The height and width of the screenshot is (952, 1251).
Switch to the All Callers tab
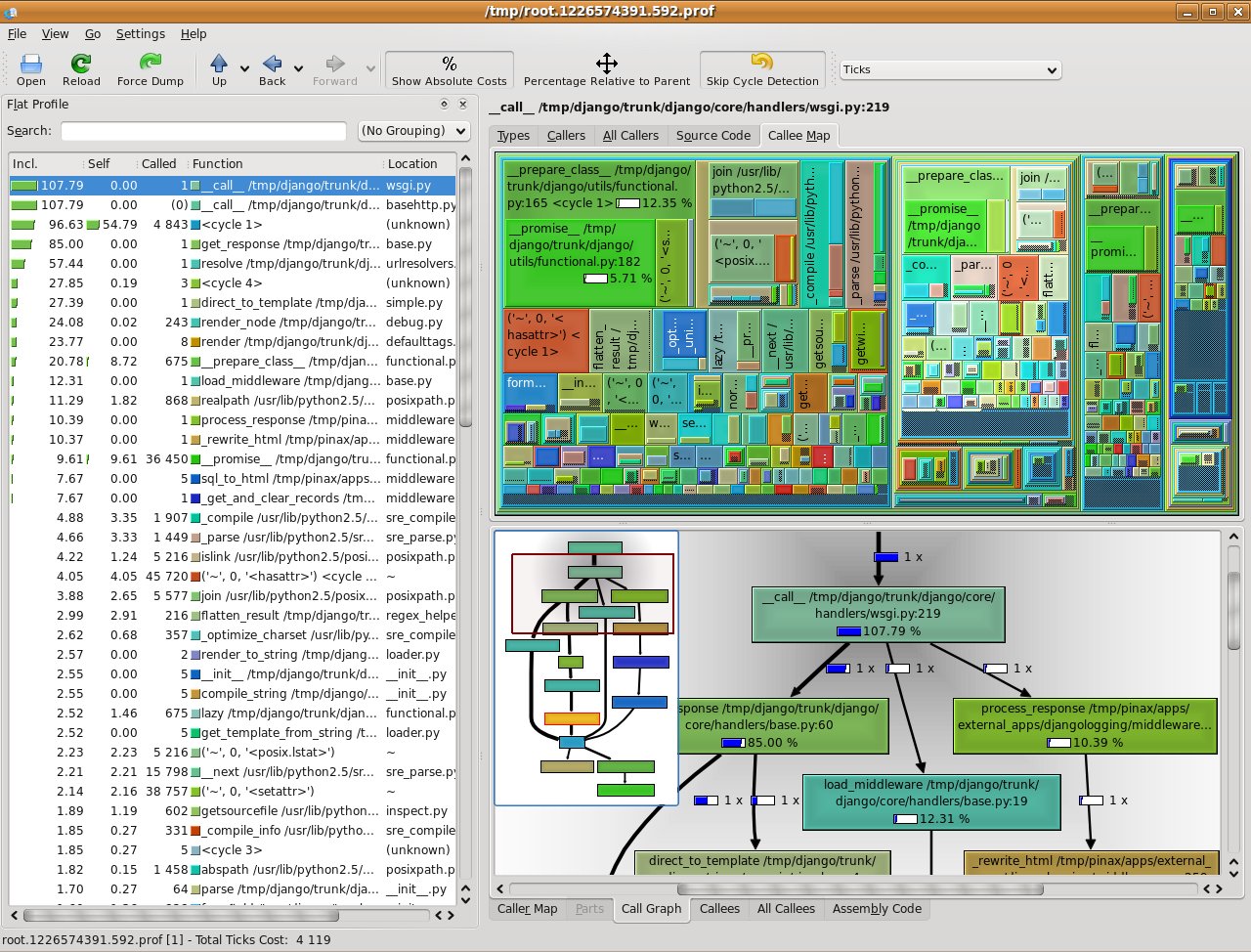(630, 136)
